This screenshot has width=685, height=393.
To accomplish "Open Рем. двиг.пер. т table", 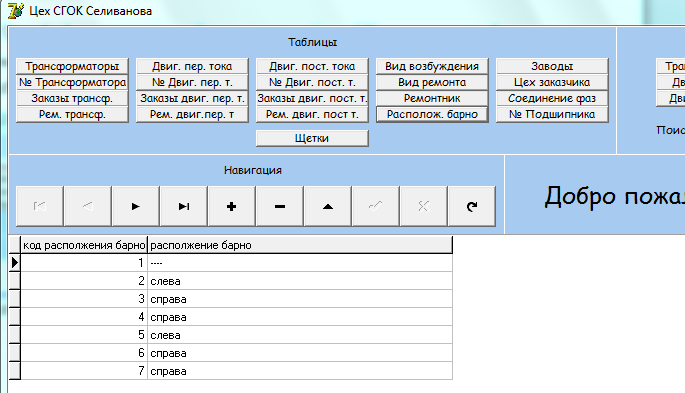I will [x=192, y=114].
